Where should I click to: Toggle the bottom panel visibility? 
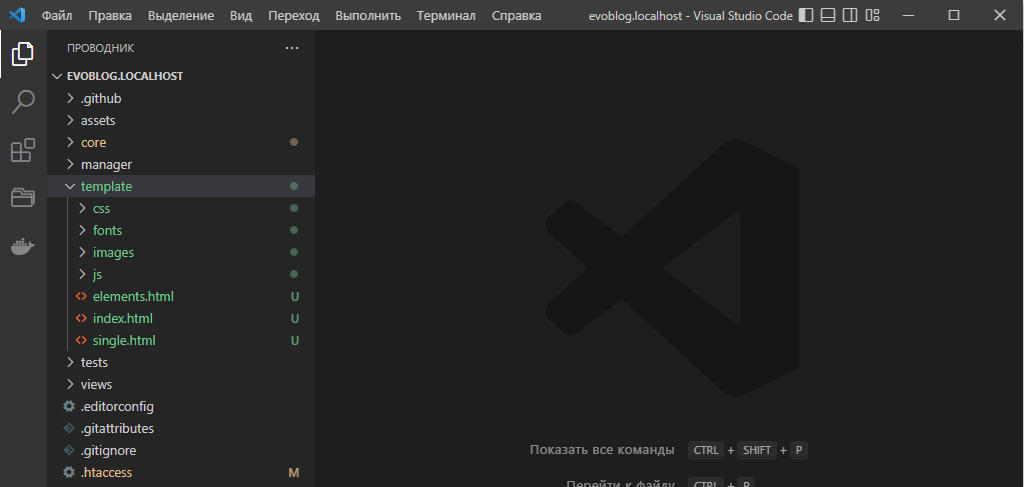coord(828,16)
